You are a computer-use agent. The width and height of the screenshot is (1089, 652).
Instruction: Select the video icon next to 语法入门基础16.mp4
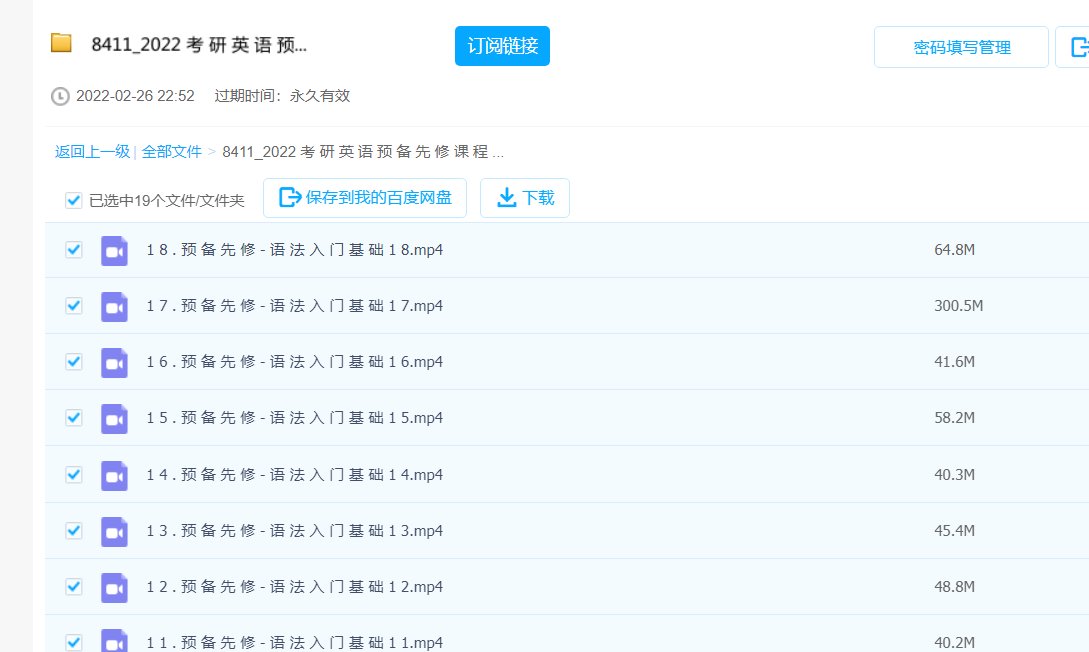click(x=114, y=362)
